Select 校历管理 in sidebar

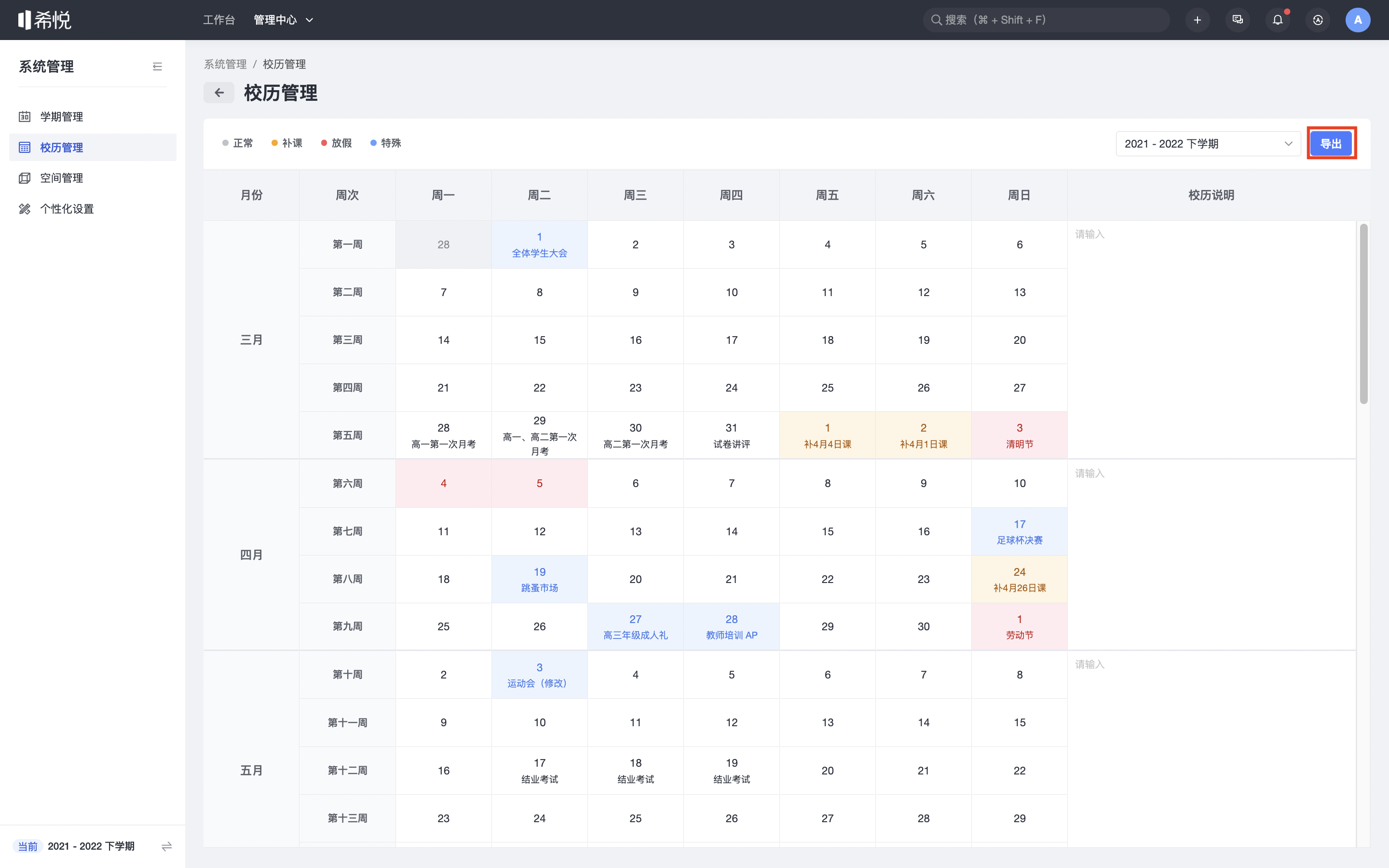93,148
